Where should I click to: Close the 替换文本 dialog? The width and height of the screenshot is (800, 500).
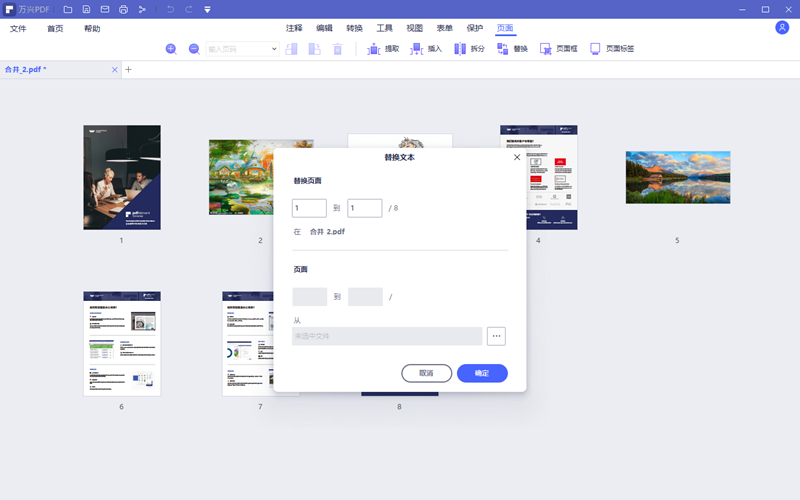tap(517, 157)
